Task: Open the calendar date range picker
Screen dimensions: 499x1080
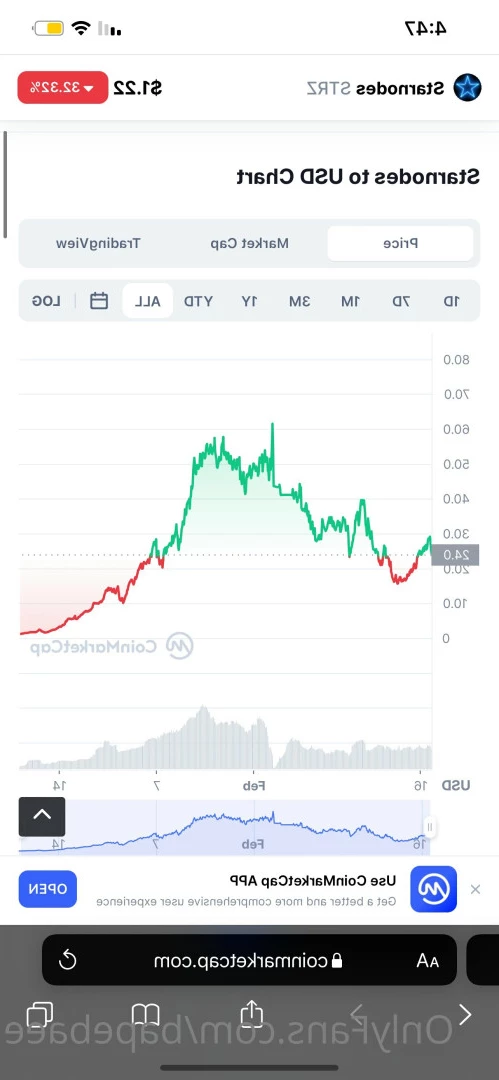Action: pyautogui.click(x=99, y=301)
